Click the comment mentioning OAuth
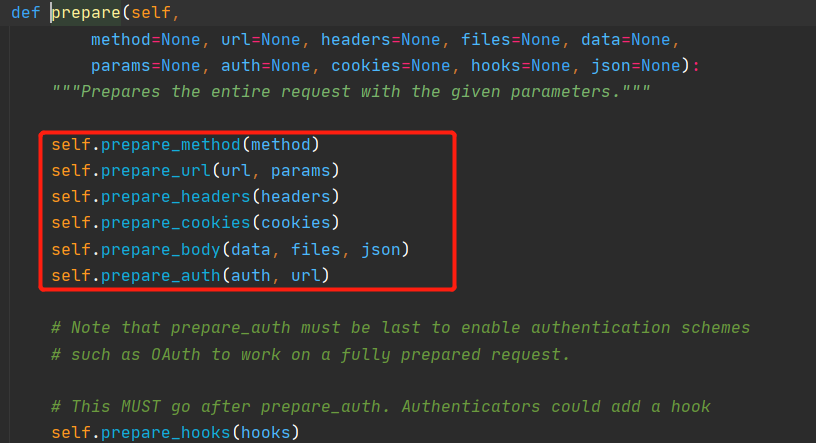 (310, 353)
